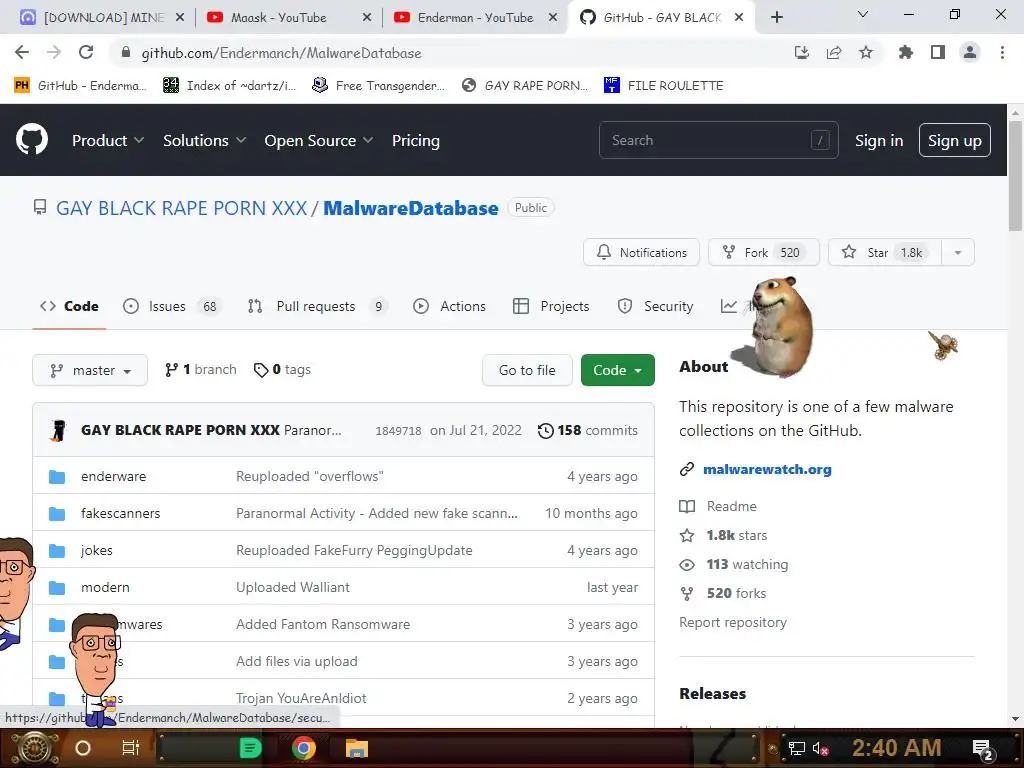
Task: Open a new browser tab with plus
Action: click(776, 17)
